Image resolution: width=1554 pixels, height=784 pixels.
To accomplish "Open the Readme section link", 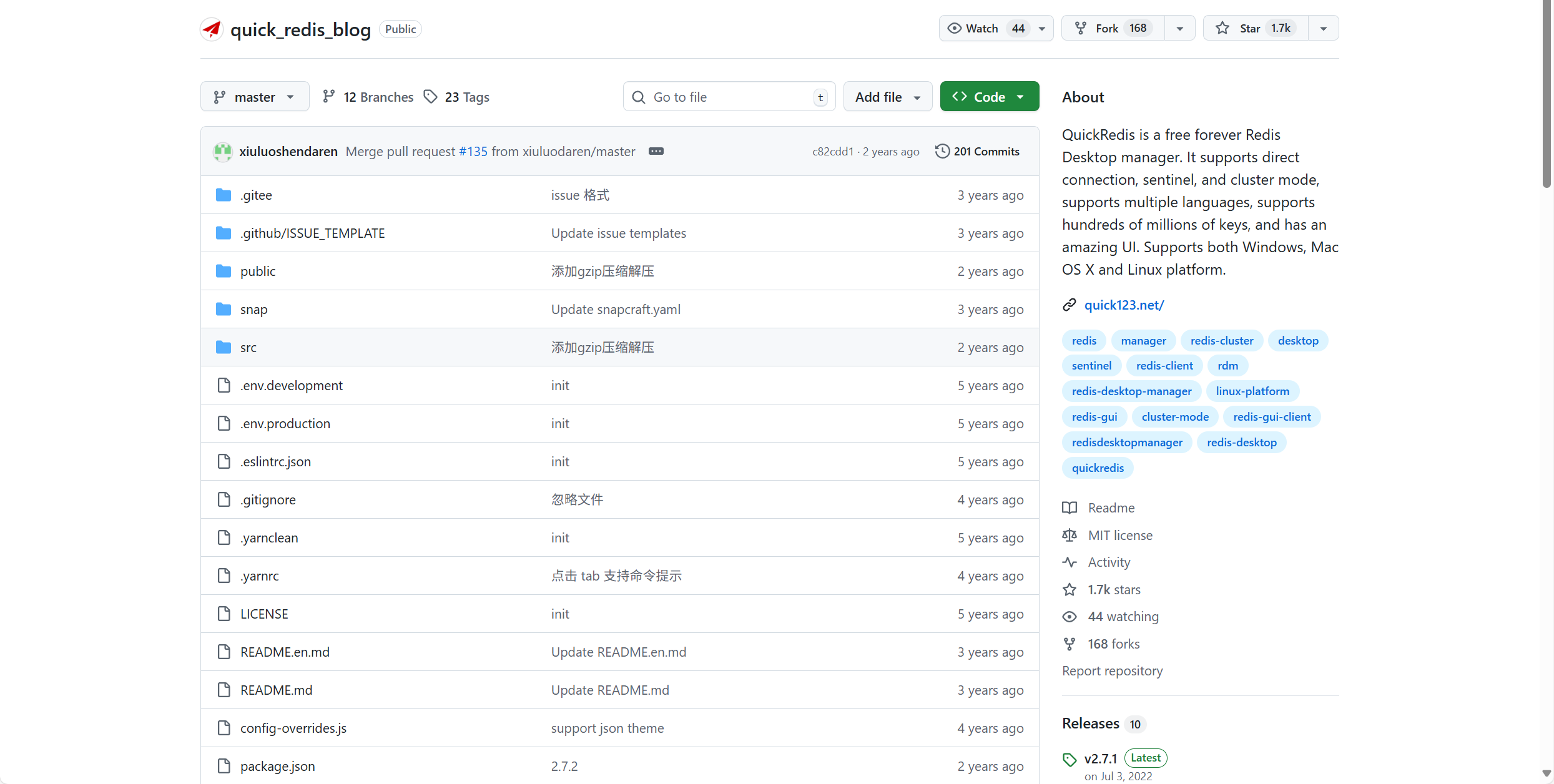I will coord(1111,507).
